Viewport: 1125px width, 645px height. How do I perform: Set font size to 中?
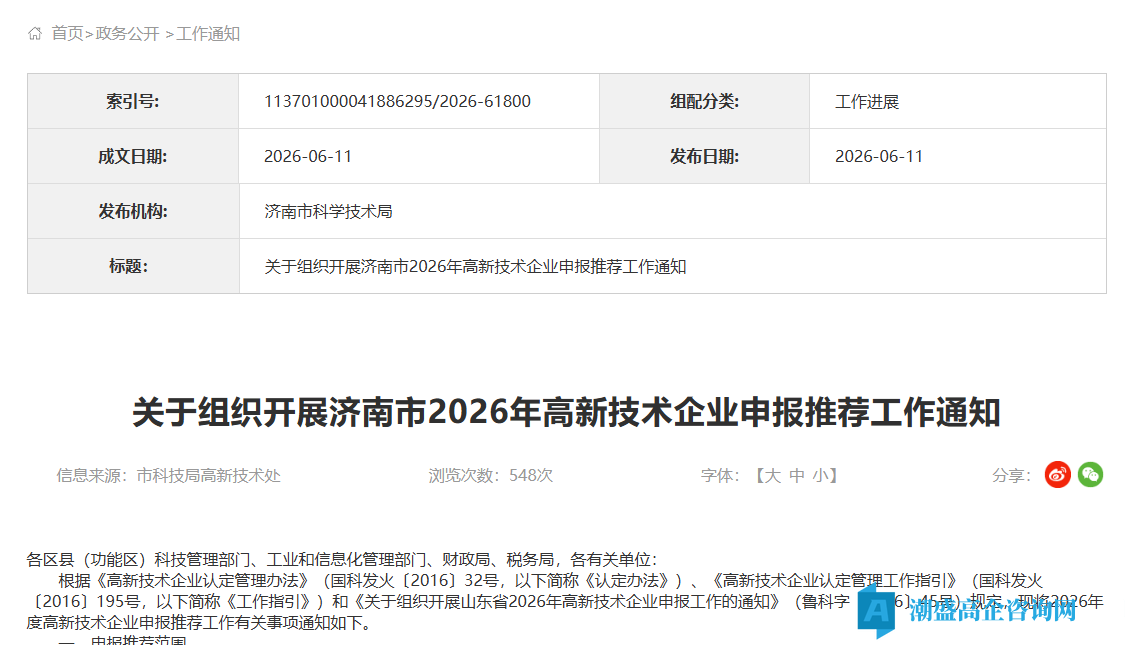pos(796,476)
